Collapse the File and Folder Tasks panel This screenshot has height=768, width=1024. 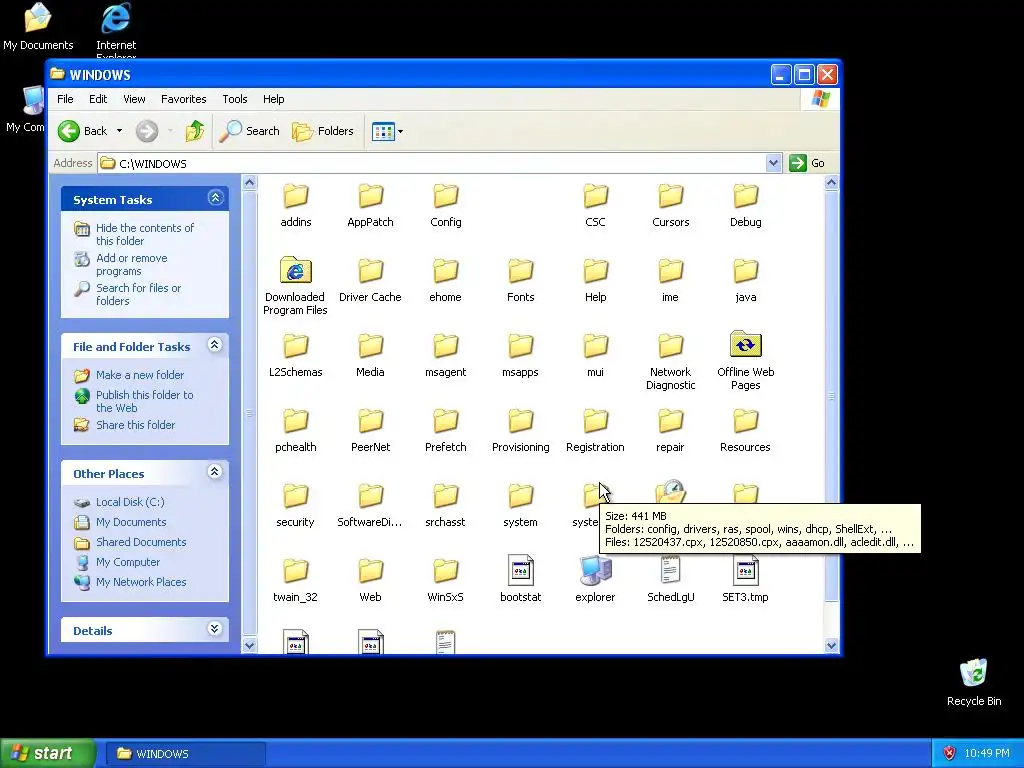(x=215, y=345)
